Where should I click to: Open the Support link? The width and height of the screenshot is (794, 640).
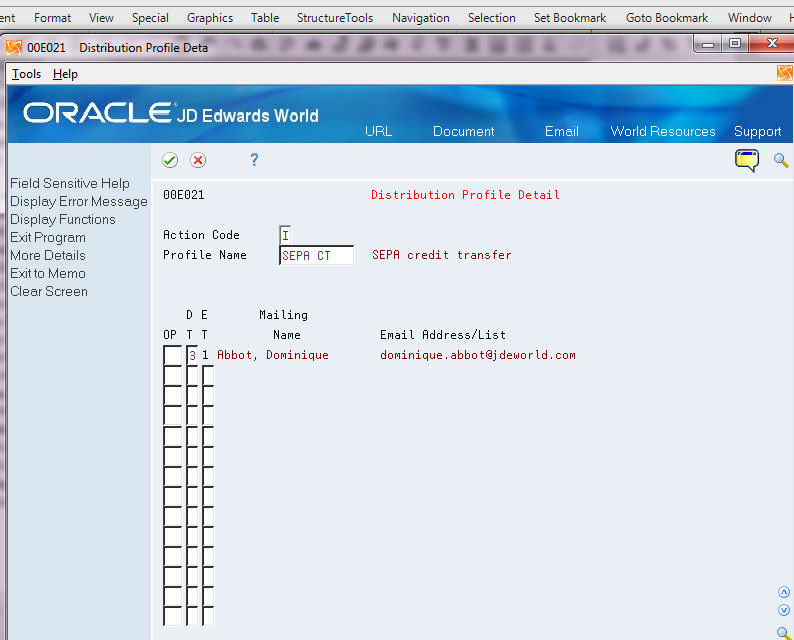click(x=758, y=132)
